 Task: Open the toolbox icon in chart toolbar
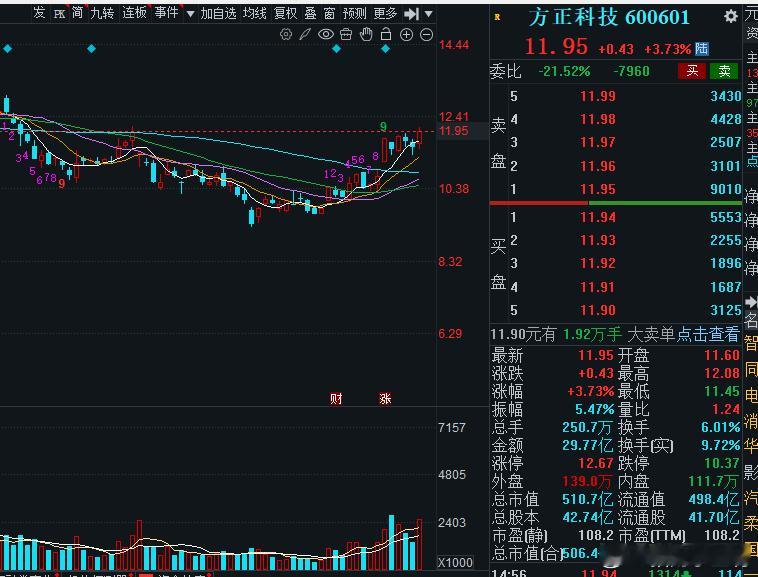346,34
